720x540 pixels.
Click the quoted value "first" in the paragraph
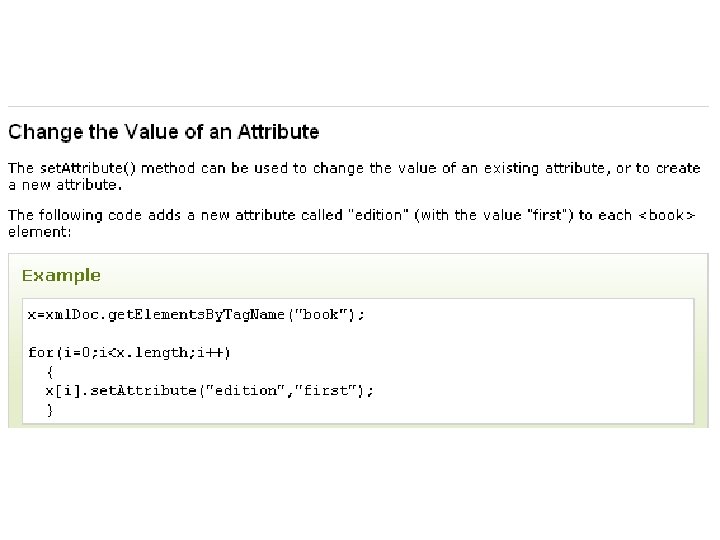click(x=545, y=215)
